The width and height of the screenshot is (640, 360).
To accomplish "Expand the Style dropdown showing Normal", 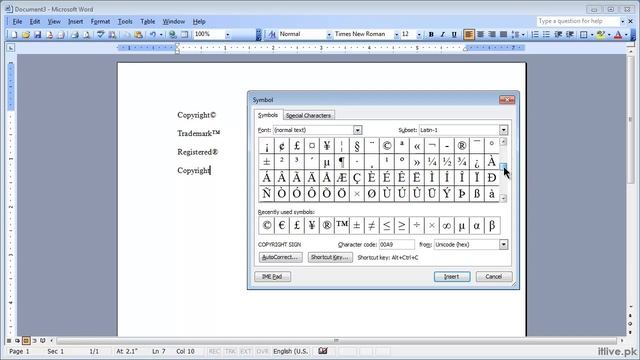I will (x=329, y=35).
